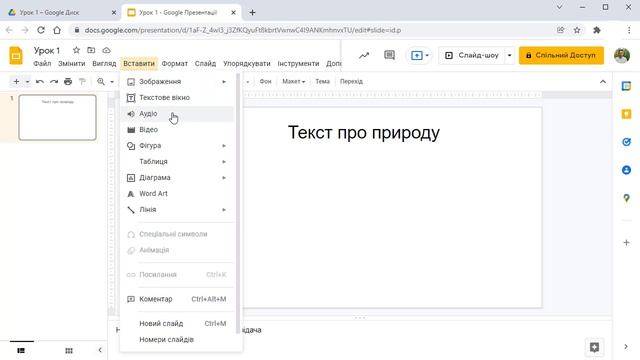Click the Explore button at bottom right
The height and width of the screenshot is (360, 640).
[594, 347]
